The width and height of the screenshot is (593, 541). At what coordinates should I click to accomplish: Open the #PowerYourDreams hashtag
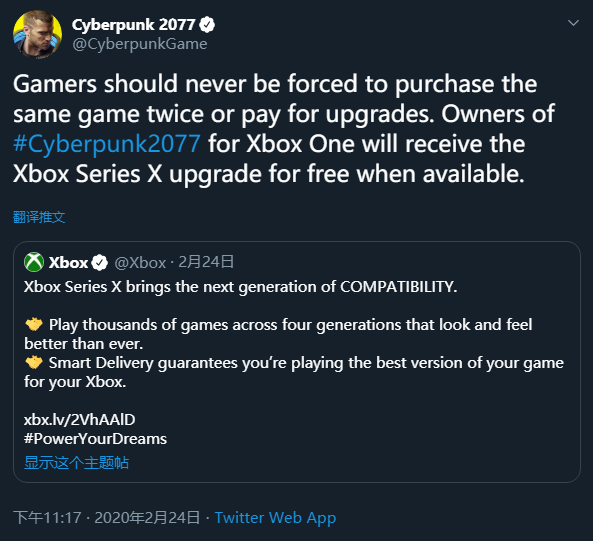(95, 439)
